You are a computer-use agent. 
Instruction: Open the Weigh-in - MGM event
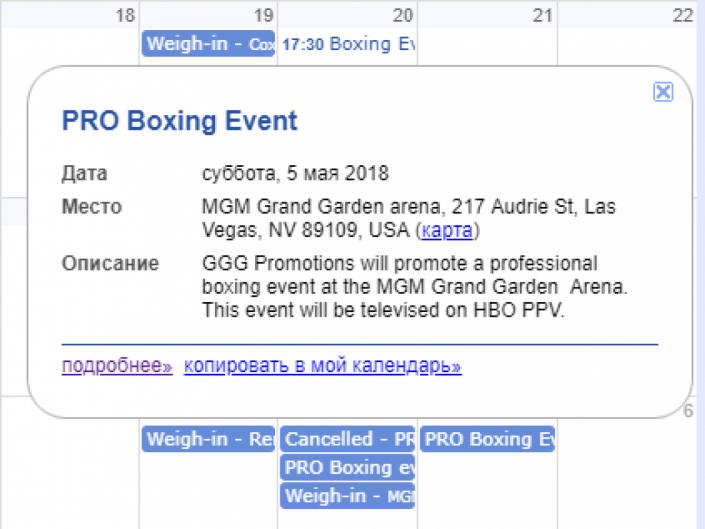tap(347, 495)
